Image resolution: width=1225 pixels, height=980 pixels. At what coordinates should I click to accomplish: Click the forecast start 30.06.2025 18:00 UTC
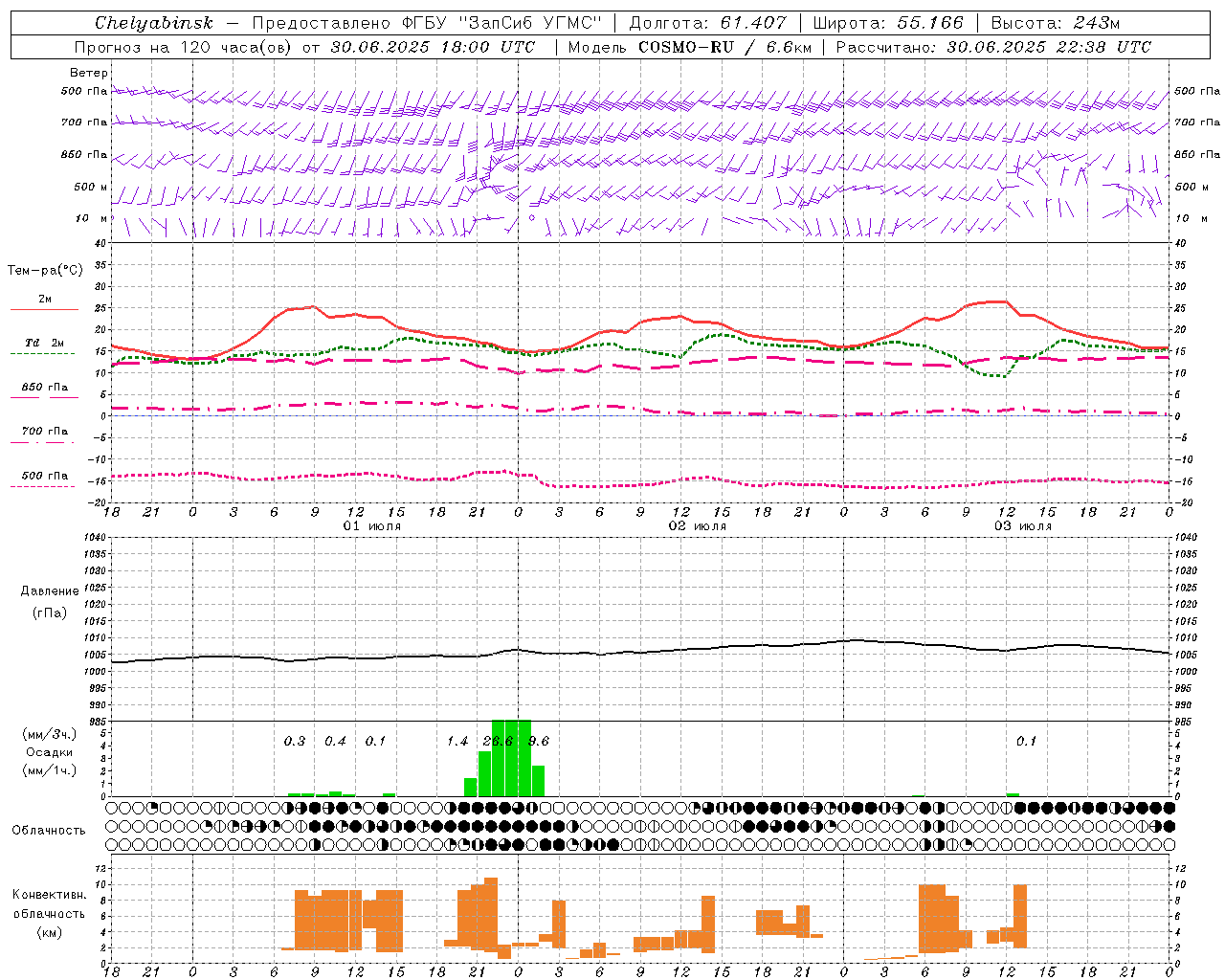[434, 47]
